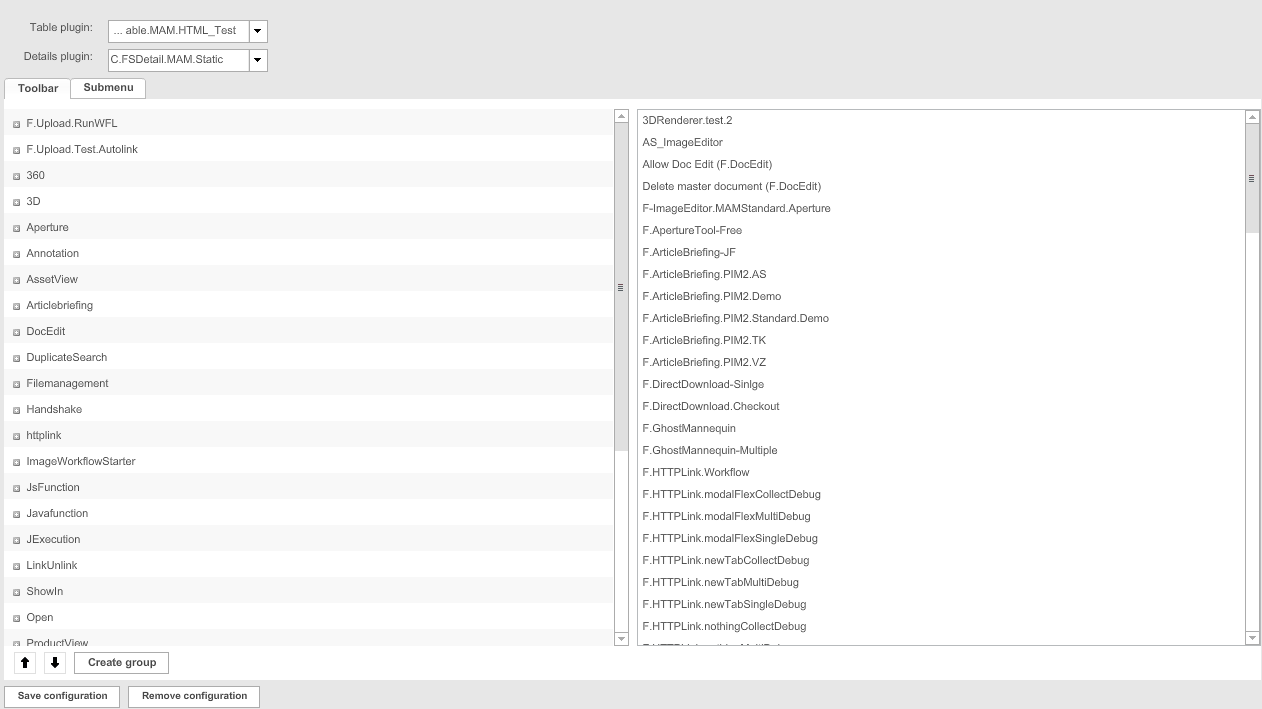The width and height of the screenshot is (1262, 709).
Task: Move the selected item up using the up arrow icon
Action: coord(24,662)
